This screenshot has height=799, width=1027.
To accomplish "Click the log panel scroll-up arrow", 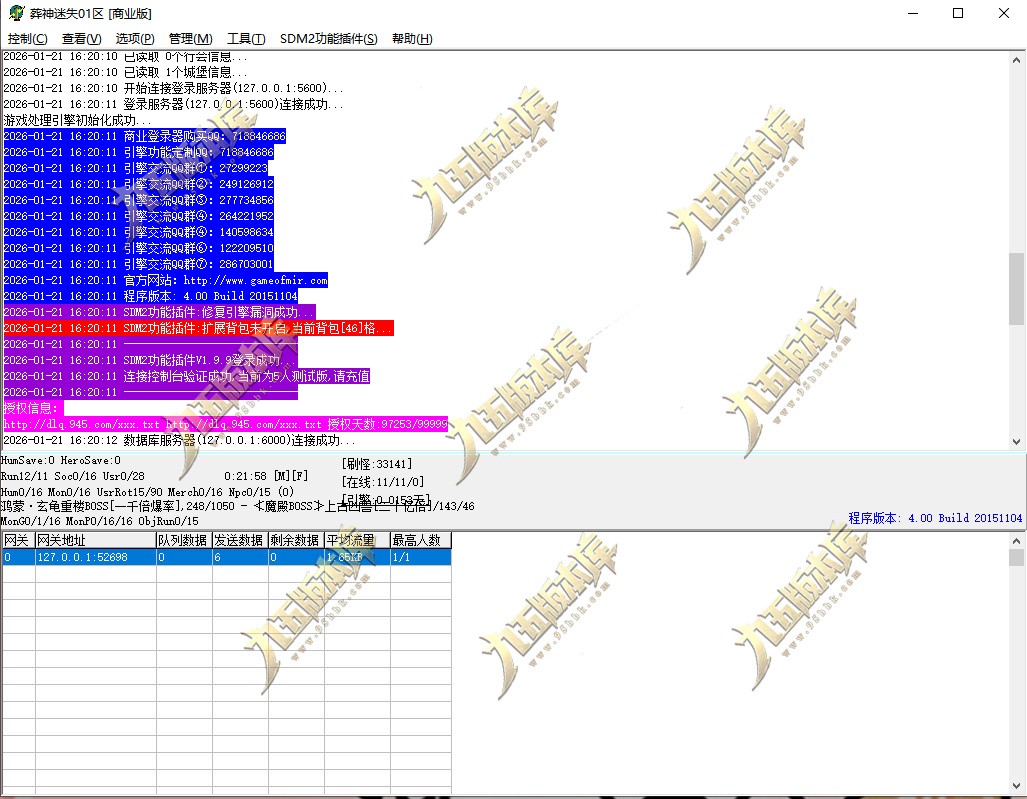I will point(1016,60).
